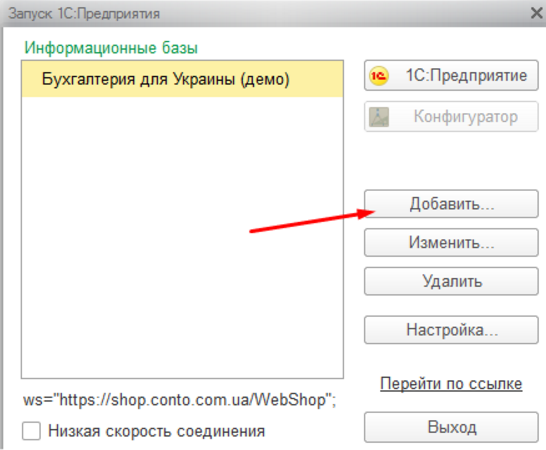Image resolution: width=546 pixels, height=450 pixels.
Task: Open Настройка... settings
Action: tap(451, 330)
